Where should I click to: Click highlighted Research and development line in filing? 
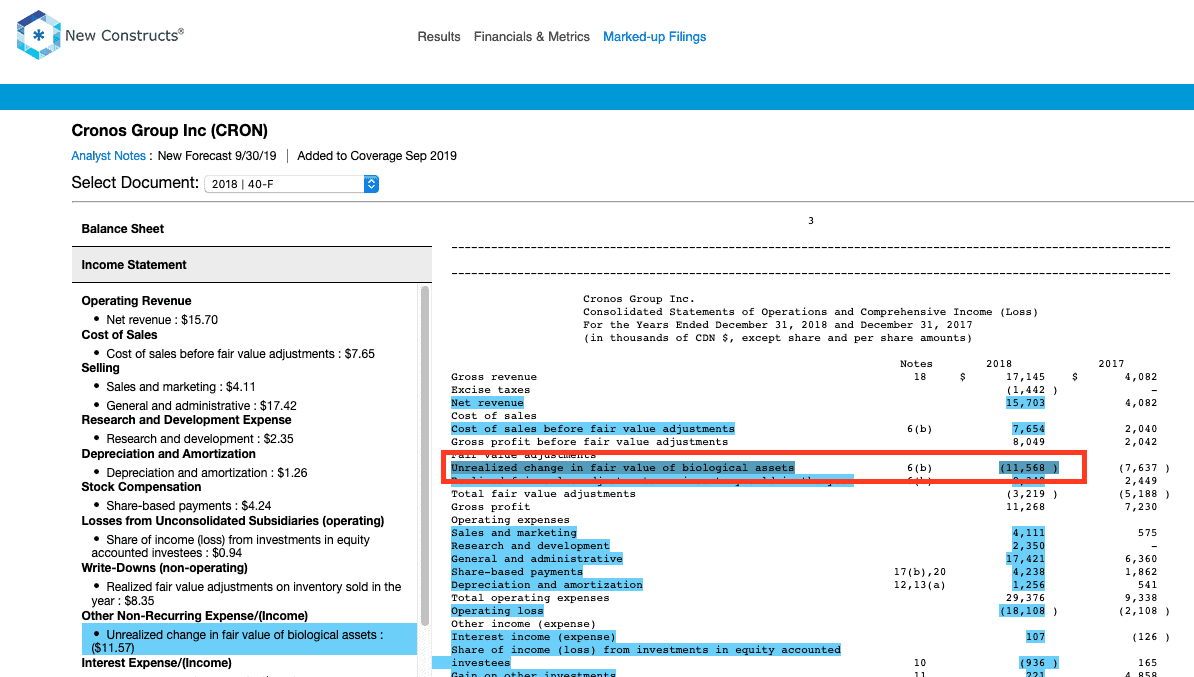(x=530, y=546)
